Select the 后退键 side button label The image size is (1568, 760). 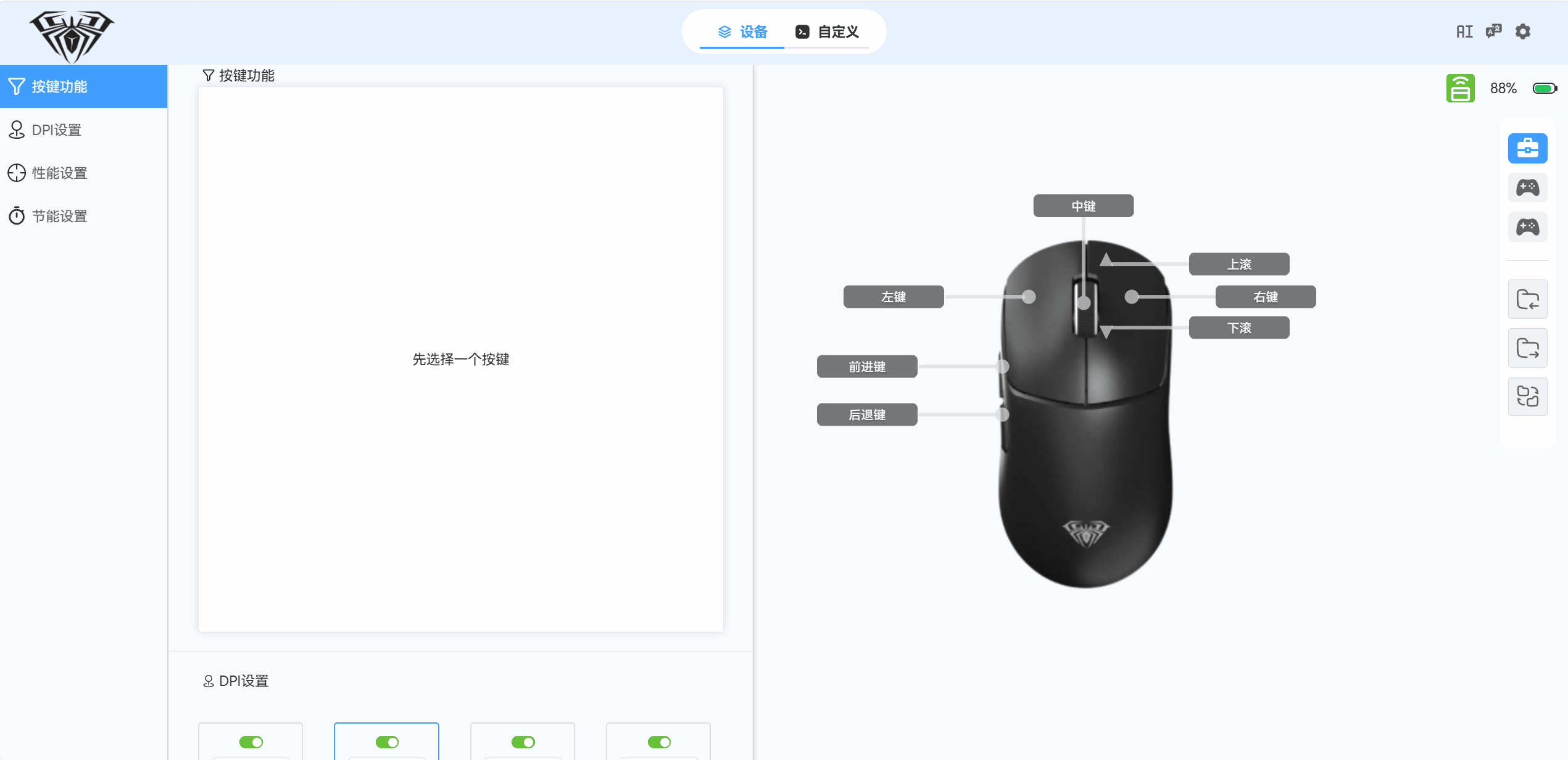[866, 415]
